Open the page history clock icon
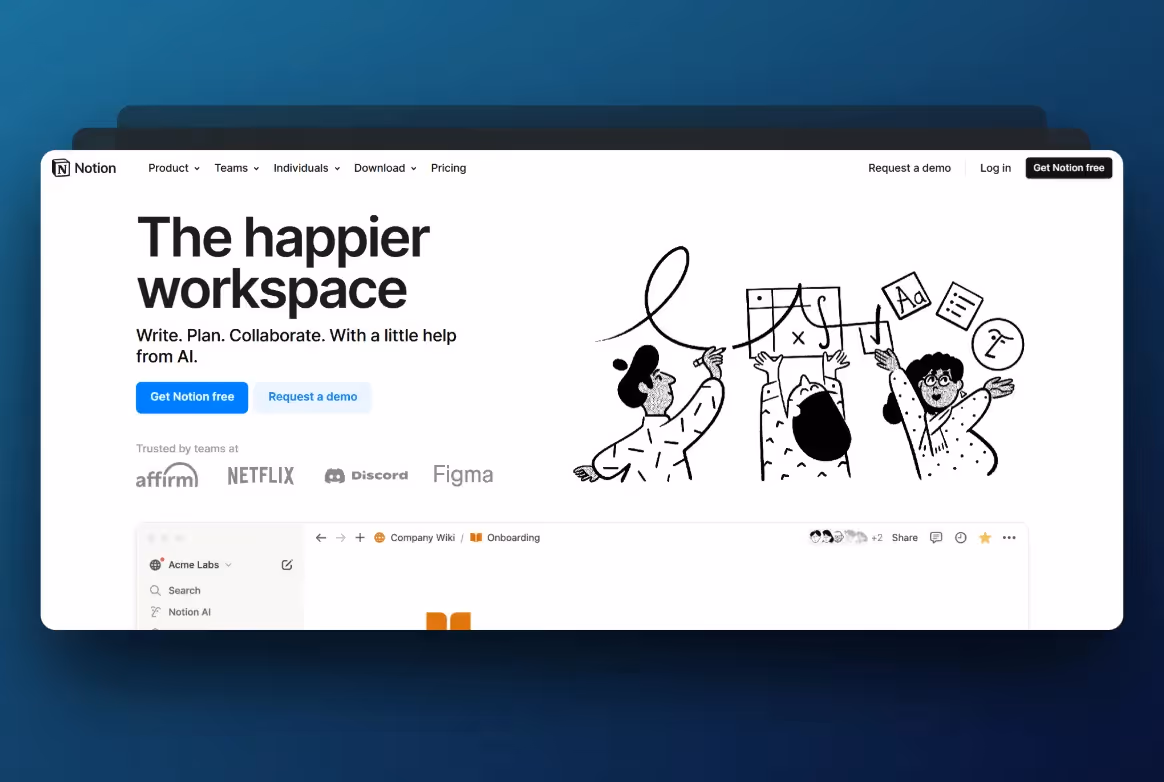This screenshot has width=1164, height=782. [x=961, y=538]
